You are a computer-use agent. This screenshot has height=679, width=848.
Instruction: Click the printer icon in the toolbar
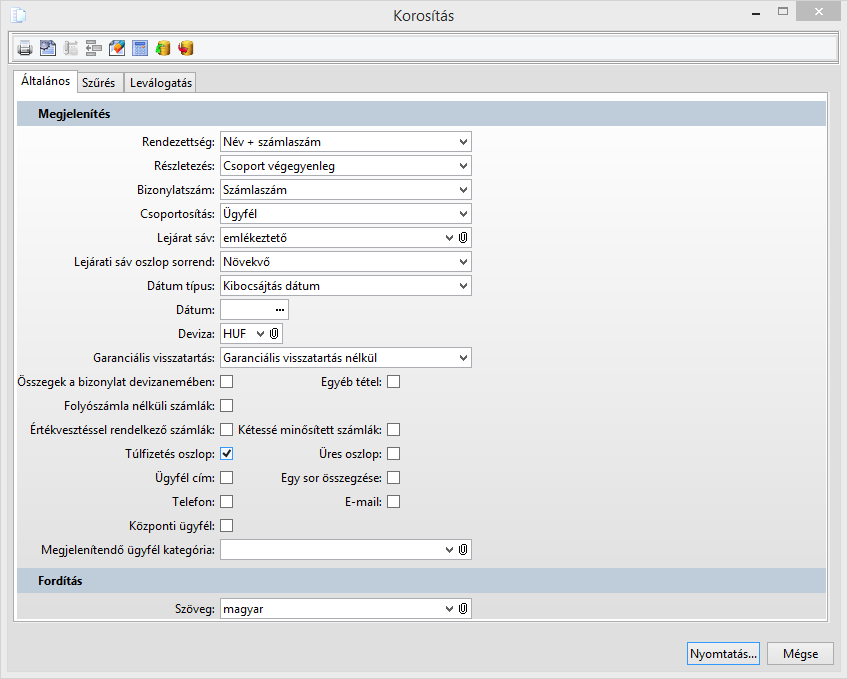pyautogui.click(x=25, y=47)
